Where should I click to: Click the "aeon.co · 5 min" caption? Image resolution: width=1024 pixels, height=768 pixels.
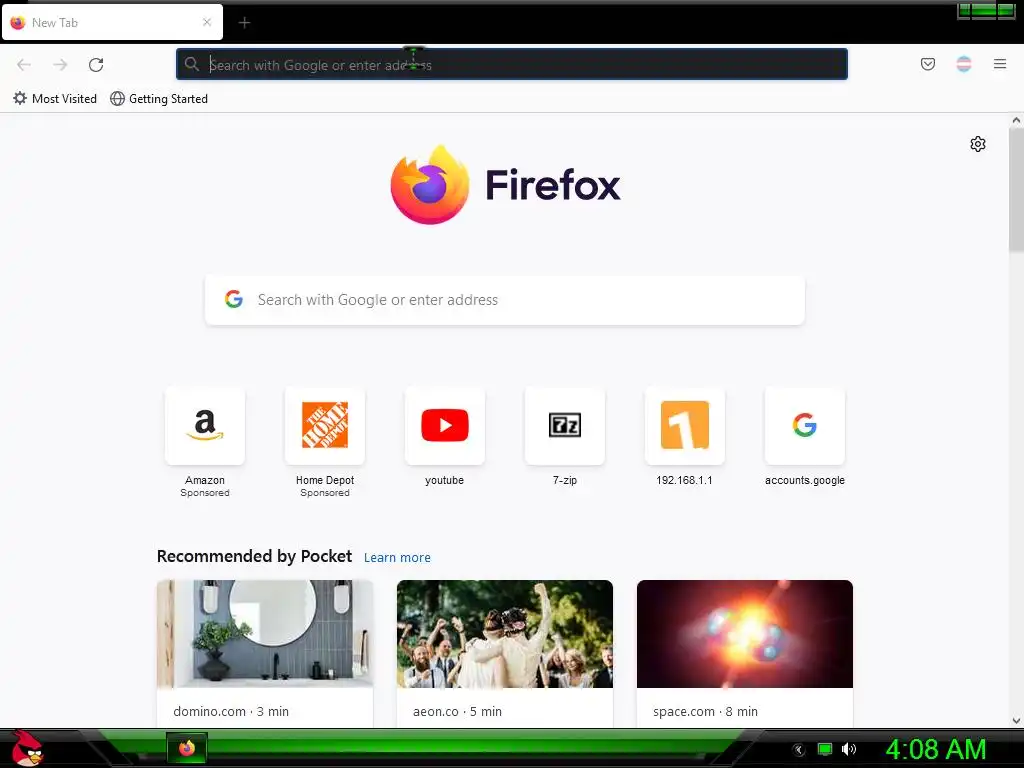[457, 711]
